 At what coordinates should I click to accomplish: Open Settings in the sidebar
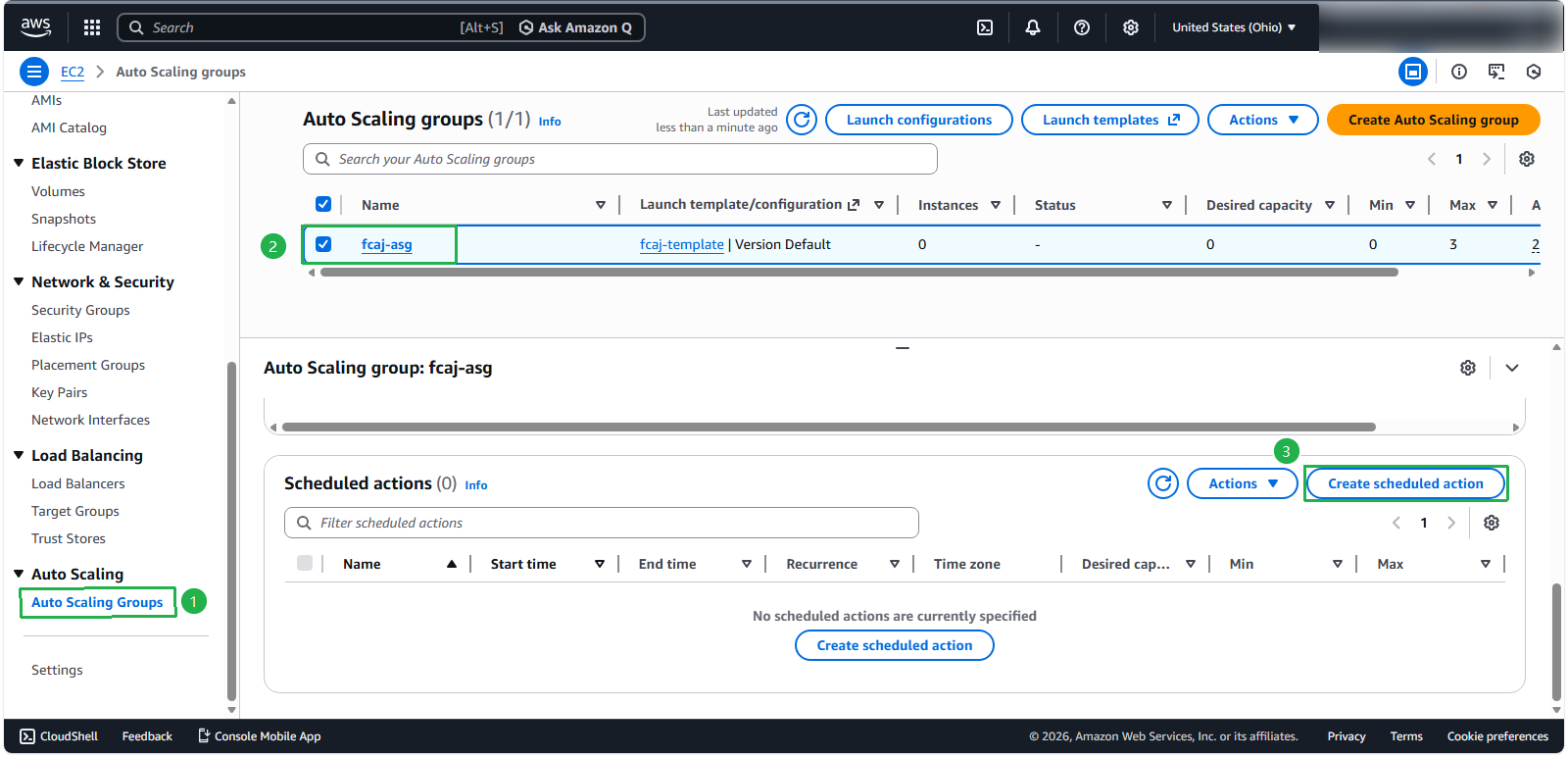point(57,670)
